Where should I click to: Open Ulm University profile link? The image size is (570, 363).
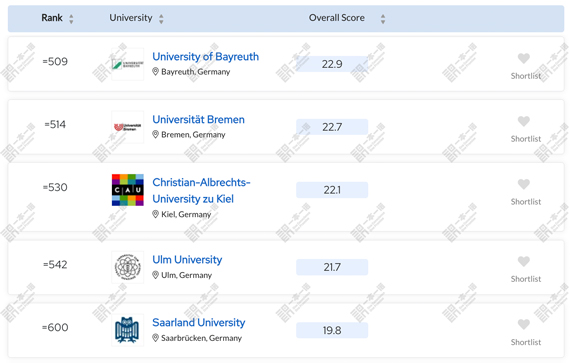tap(187, 260)
